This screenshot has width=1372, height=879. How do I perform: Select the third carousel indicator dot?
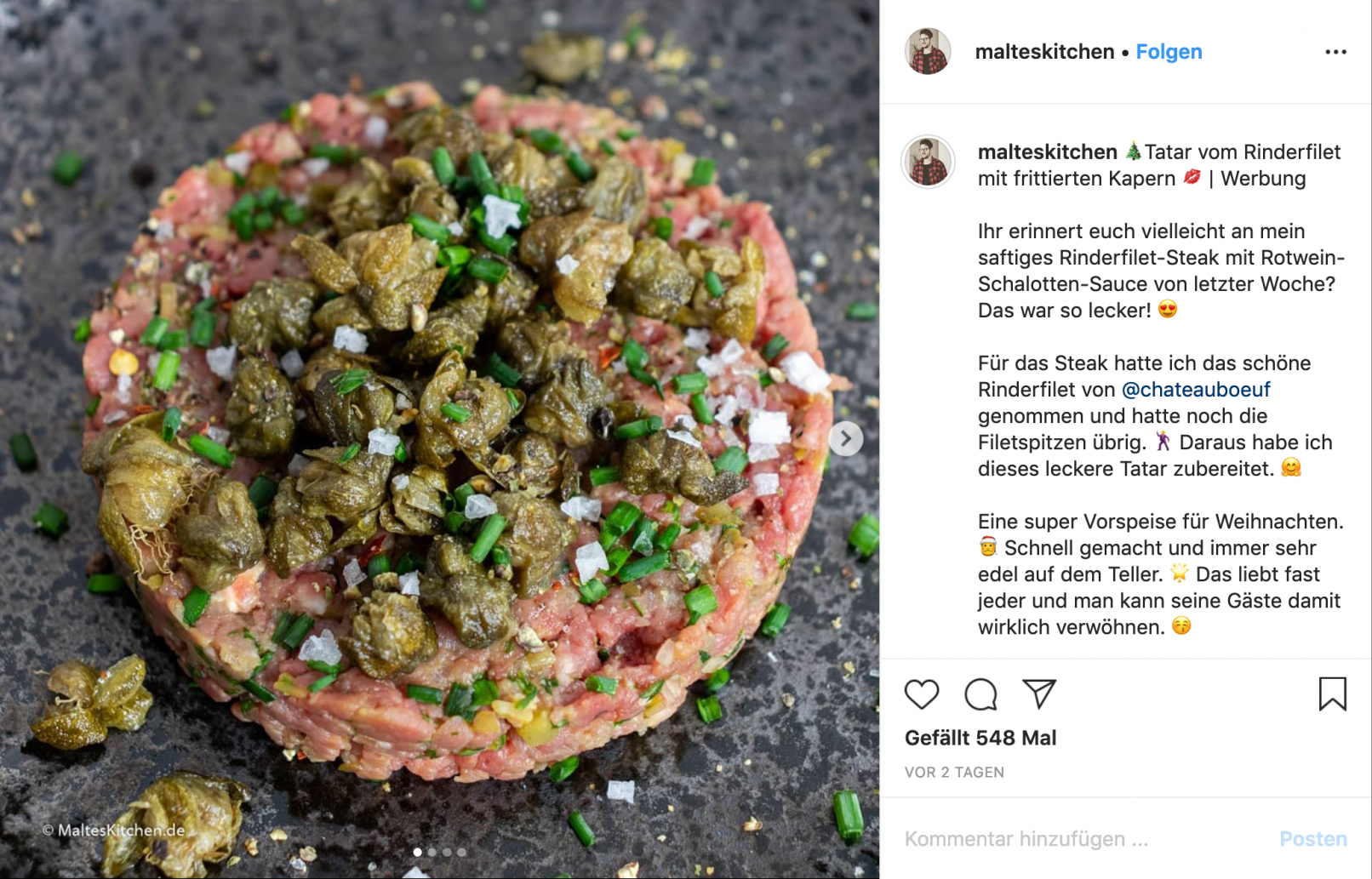[x=447, y=852]
